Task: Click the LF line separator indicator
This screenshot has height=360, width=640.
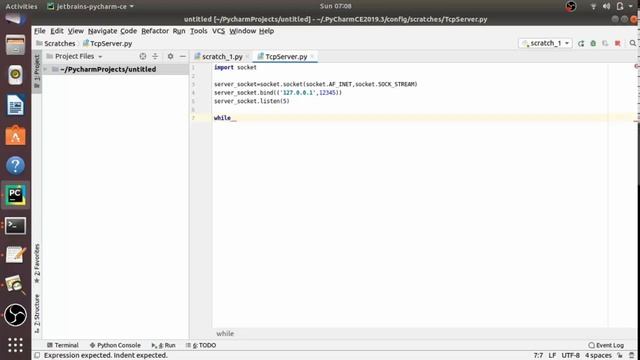Action: tap(552, 356)
